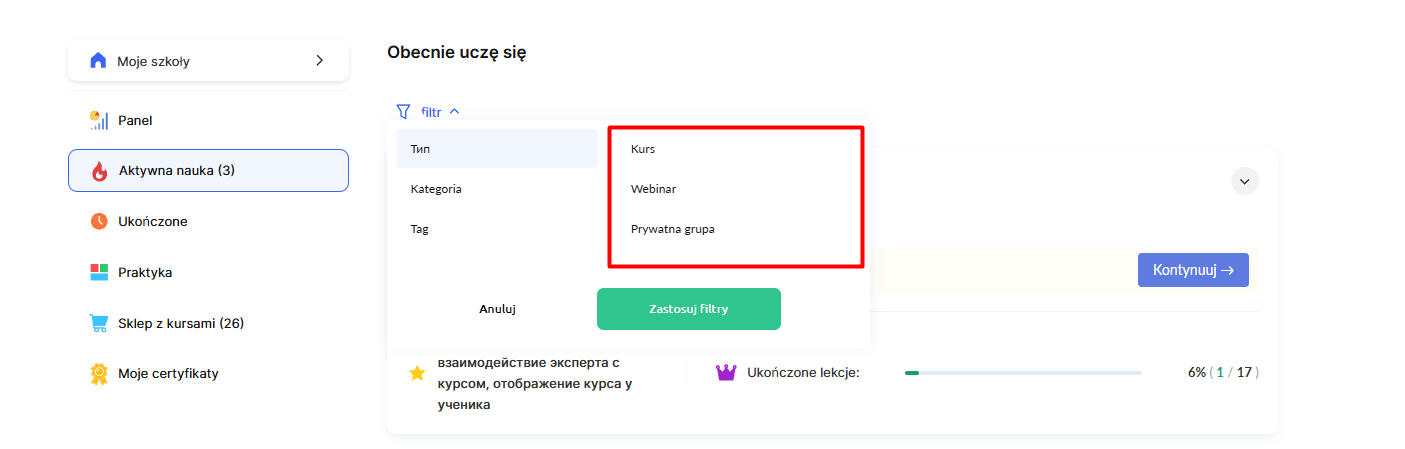Click the funnel filter icon
Viewport: 1405px width, 449px height.
pyautogui.click(x=404, y=112)
